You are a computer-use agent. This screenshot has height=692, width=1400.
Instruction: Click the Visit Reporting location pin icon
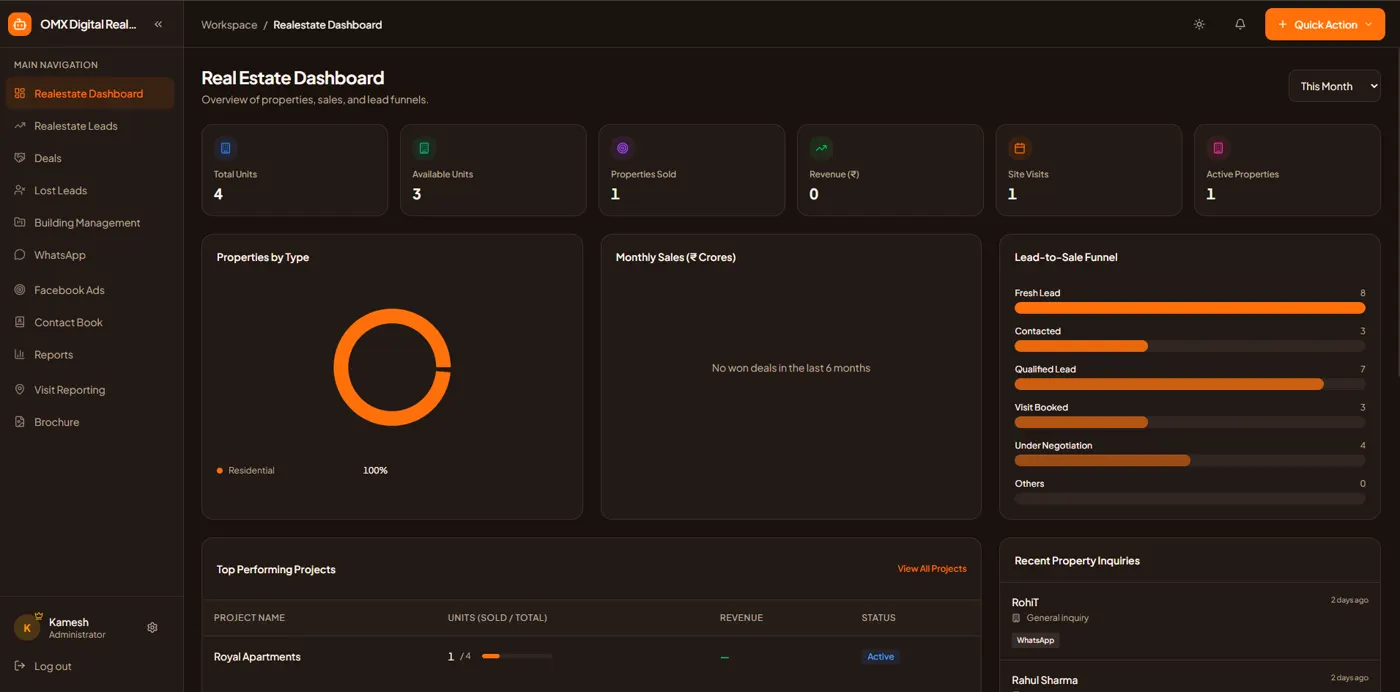pyautogui.click(x=19, y=390)
